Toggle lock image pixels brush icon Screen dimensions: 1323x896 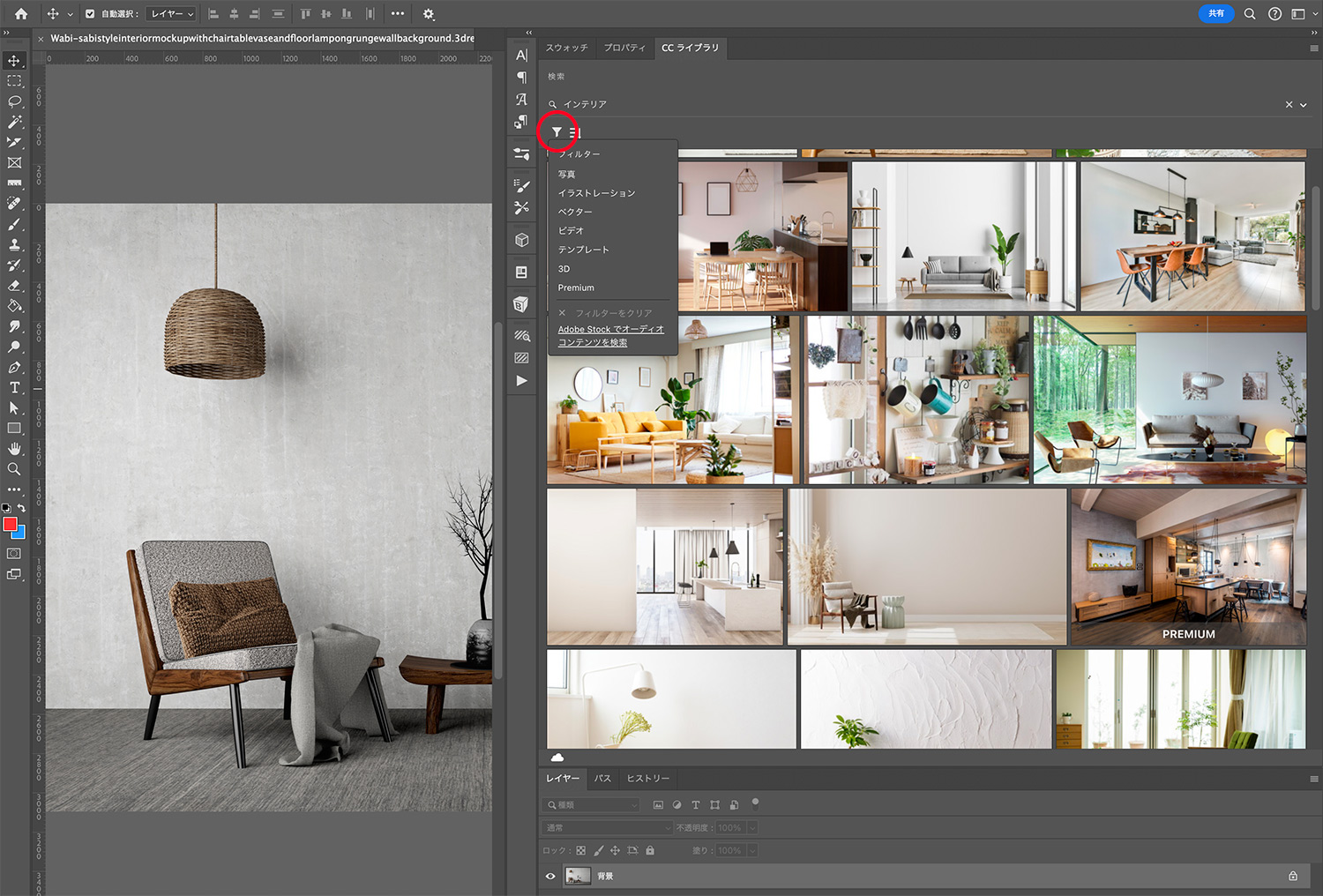[x=599, y=850]
